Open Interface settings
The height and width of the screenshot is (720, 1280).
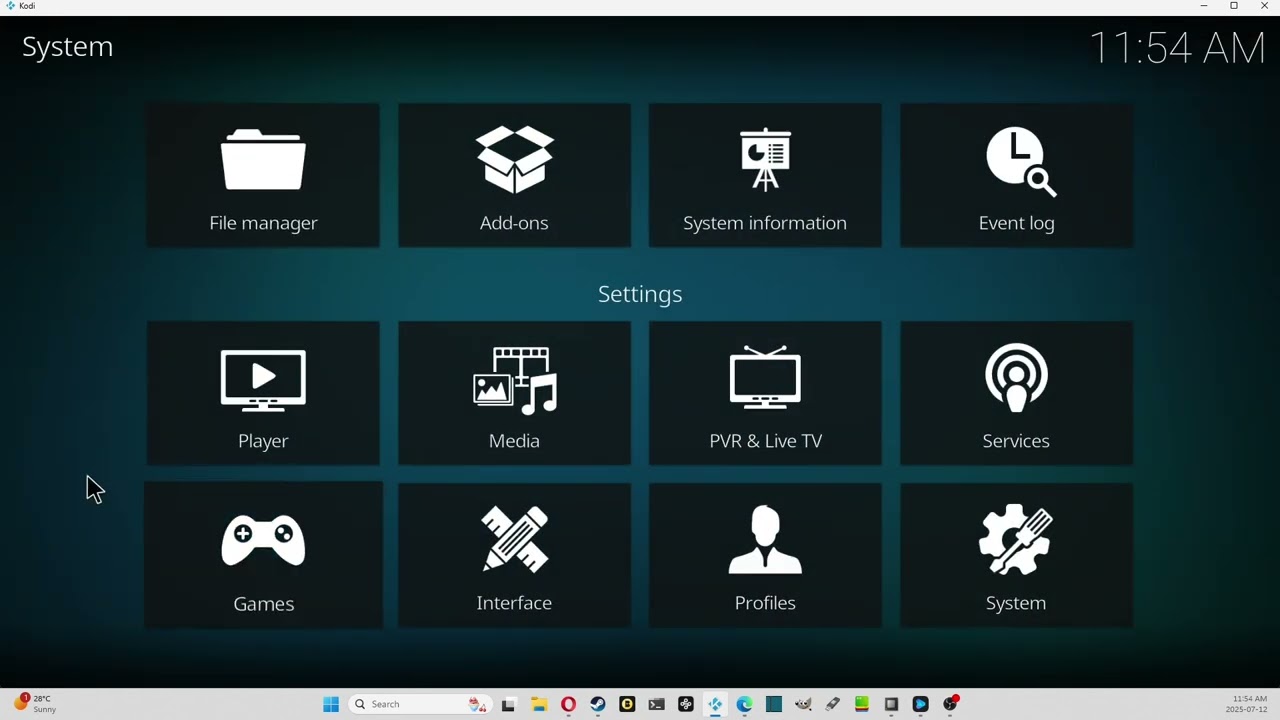[x=514, y=555]
